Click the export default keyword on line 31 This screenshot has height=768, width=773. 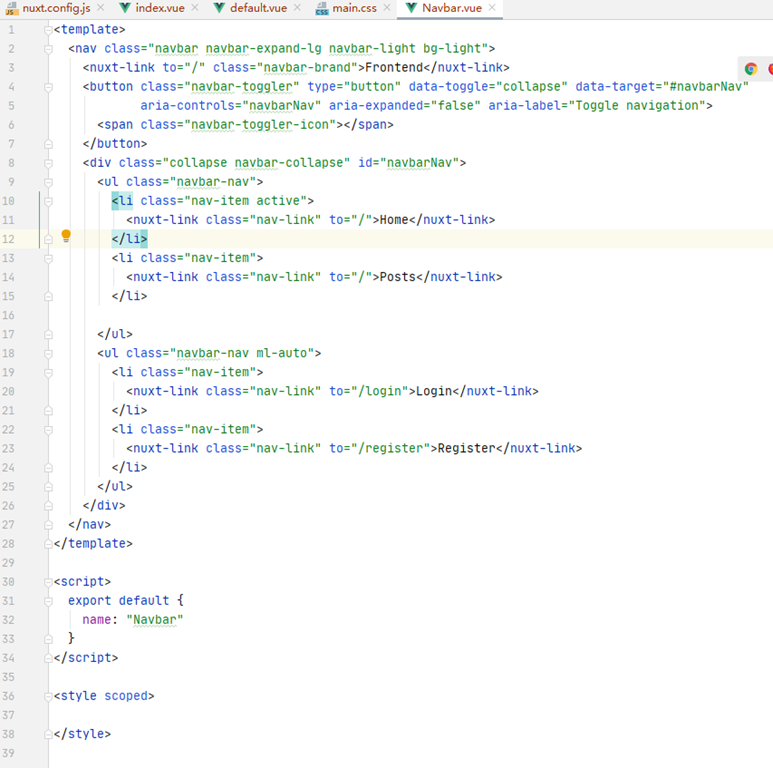point(118,601)
